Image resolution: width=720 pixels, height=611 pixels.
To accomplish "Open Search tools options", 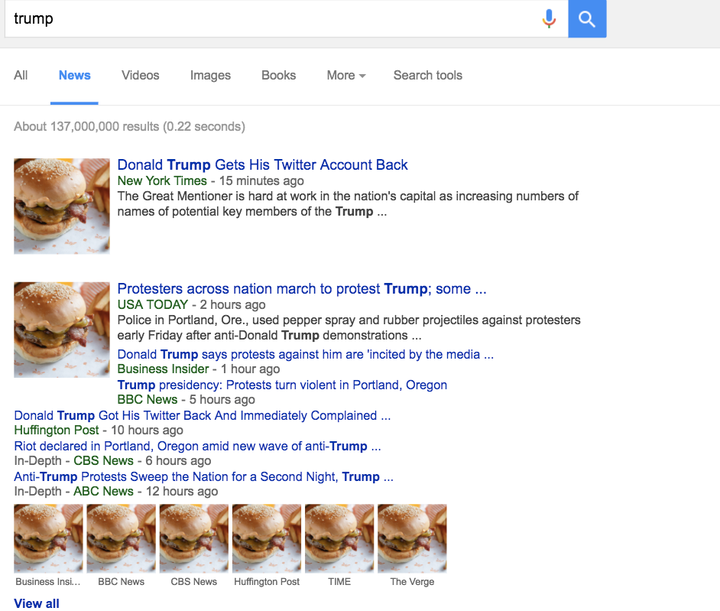I will [x=428, y=75].
